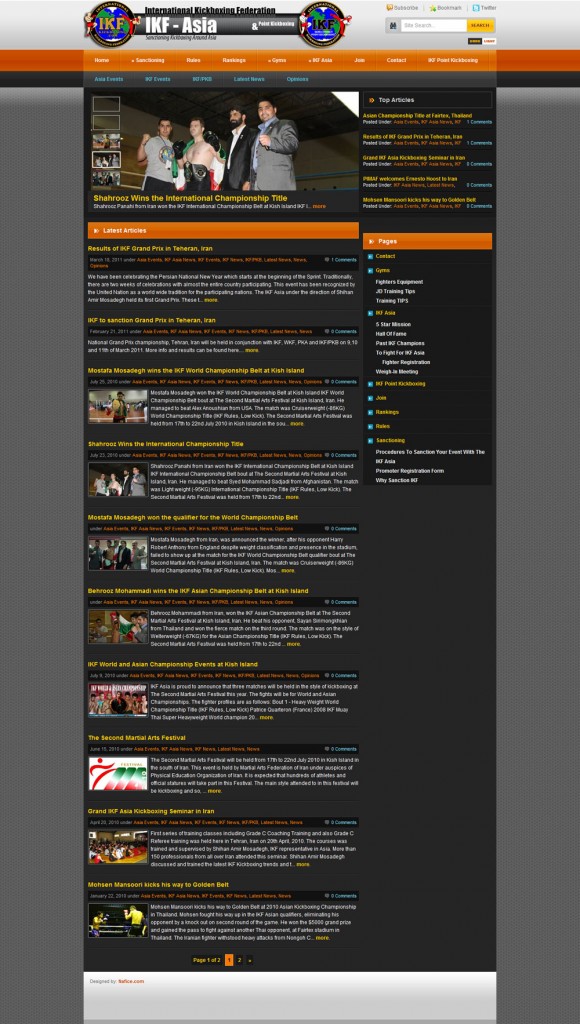Click the Twitter bird icon
This screenshot has height=1024, width=580.
476,8
